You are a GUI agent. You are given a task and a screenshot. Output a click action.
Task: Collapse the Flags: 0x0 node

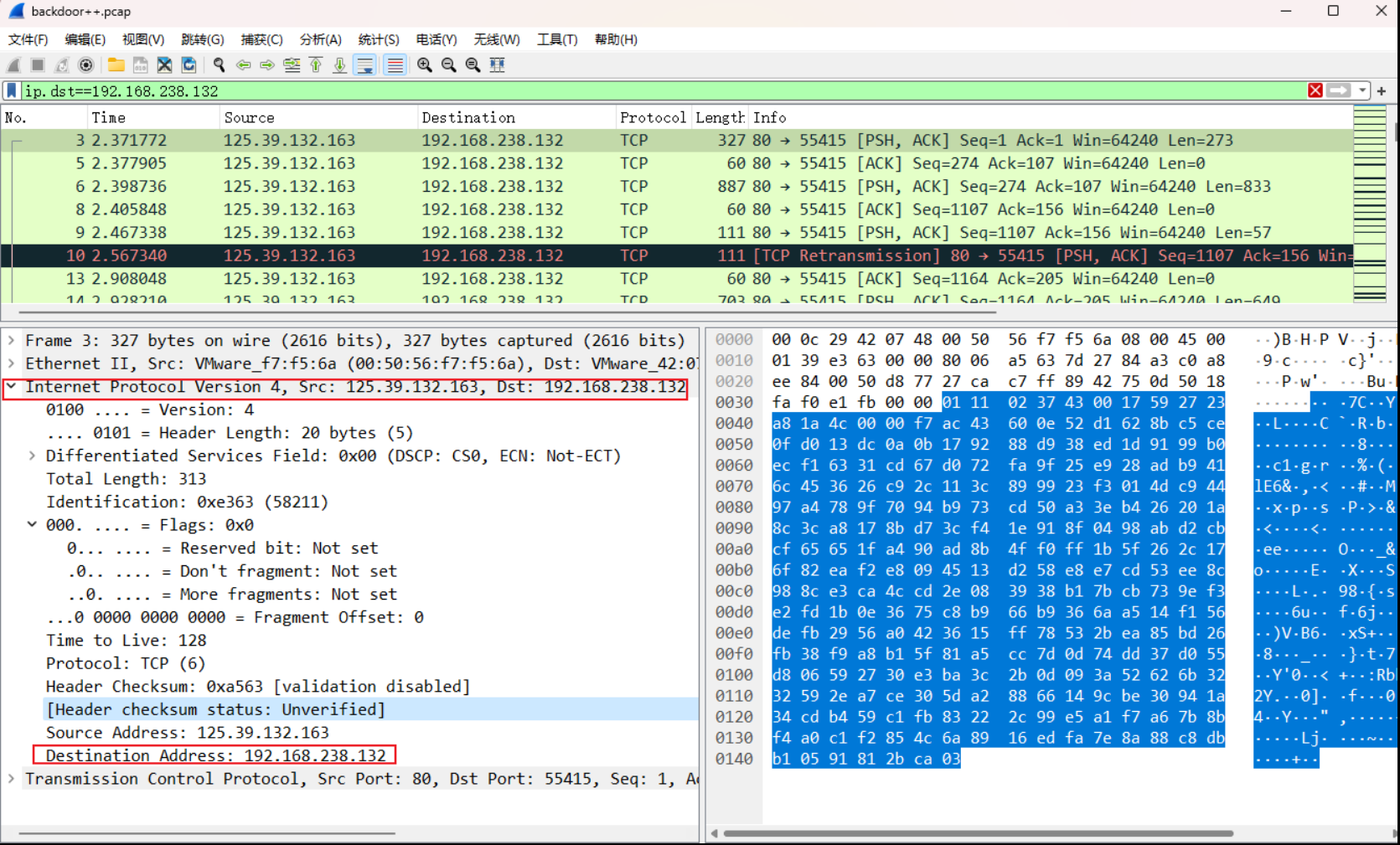pyautogui.click(x=32, y=524)
